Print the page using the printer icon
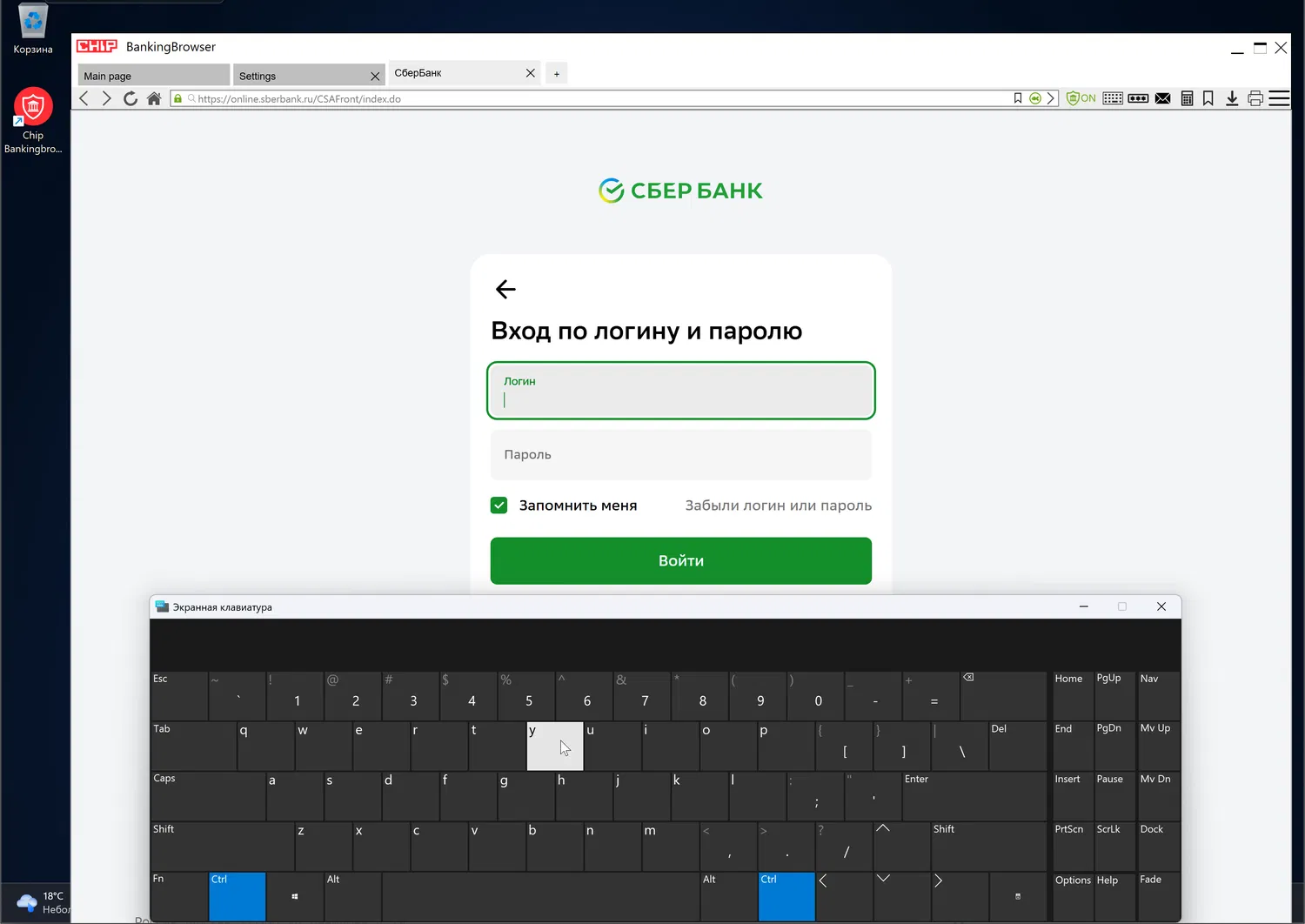The width and height of the screenshot is (1305, 924). (x=1255, y=98)
